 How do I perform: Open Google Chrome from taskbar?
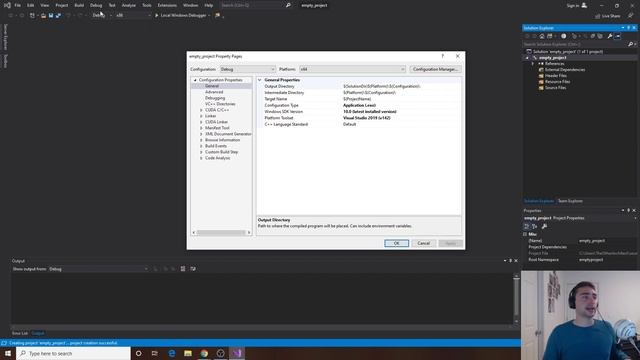pyautogui.click(x=204, y=353)
